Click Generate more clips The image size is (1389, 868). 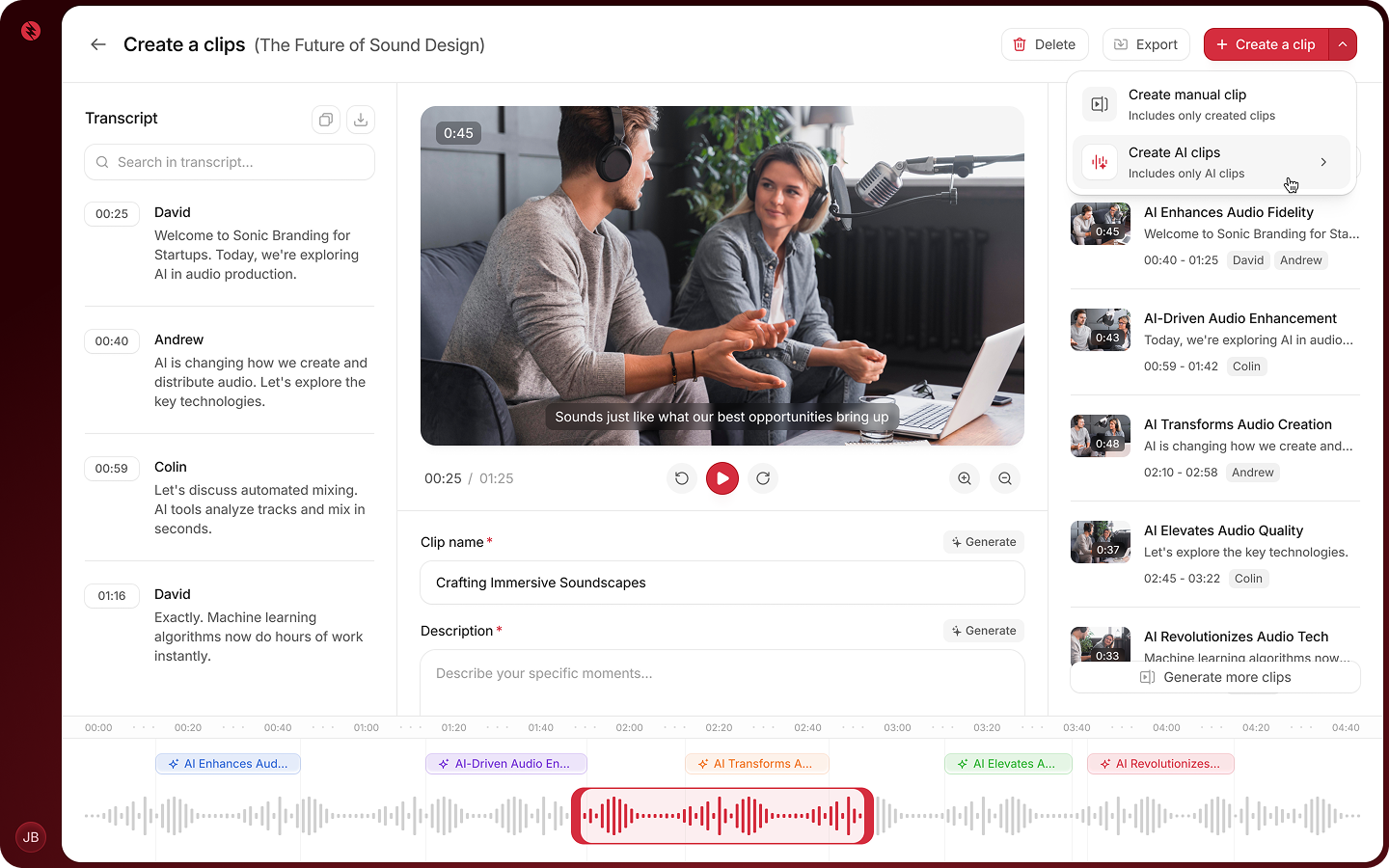1214,677
